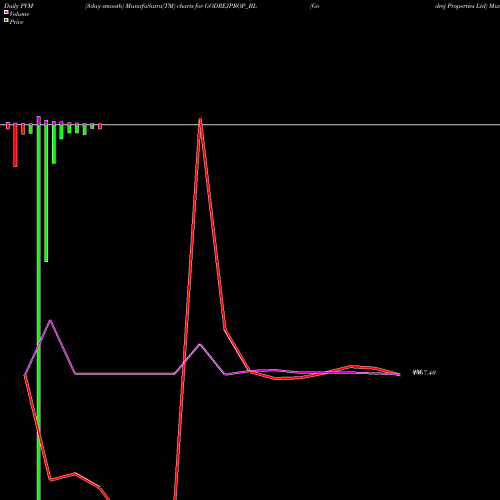
Task: Click the 'Properties Ltd' company name text
Action: coord(467,6)
